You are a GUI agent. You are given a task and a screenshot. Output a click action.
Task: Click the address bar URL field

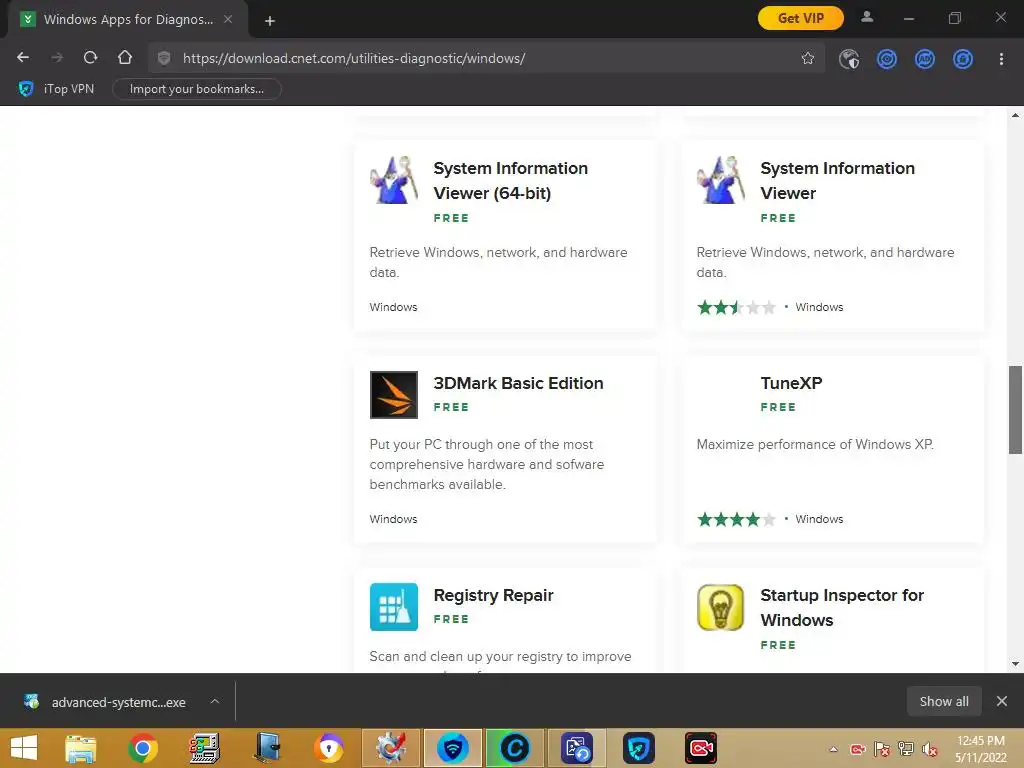[485, 58]
